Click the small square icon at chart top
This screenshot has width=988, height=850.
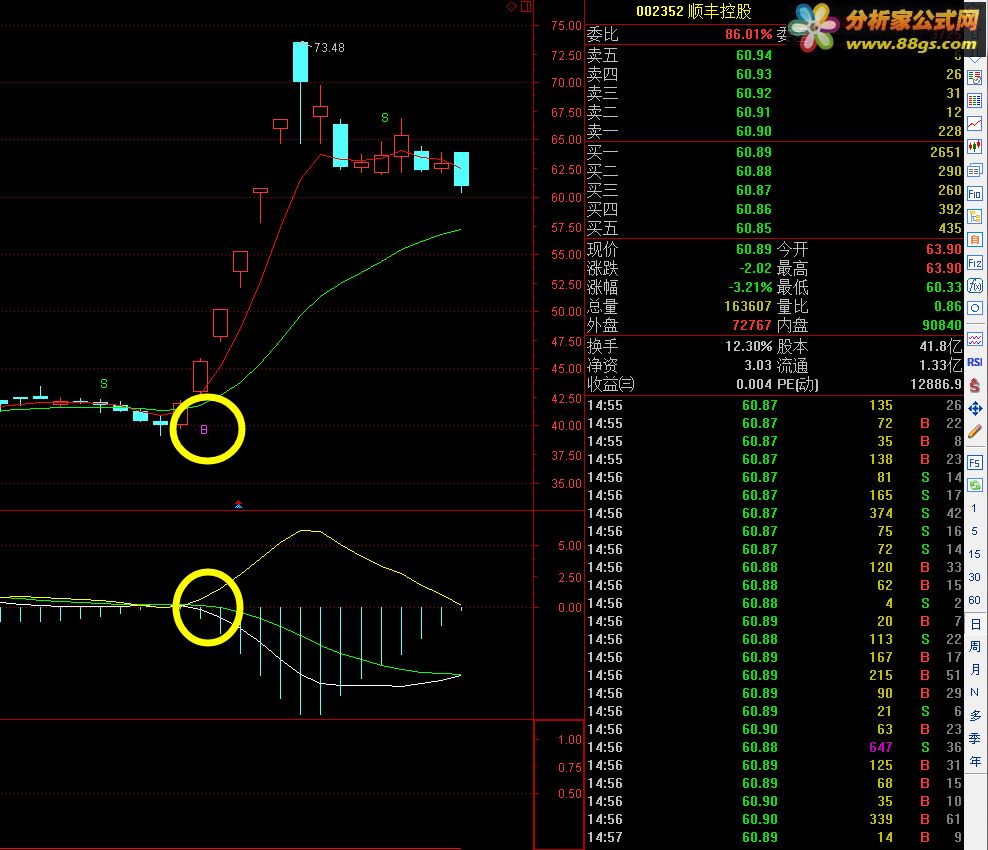click(526, 6)
